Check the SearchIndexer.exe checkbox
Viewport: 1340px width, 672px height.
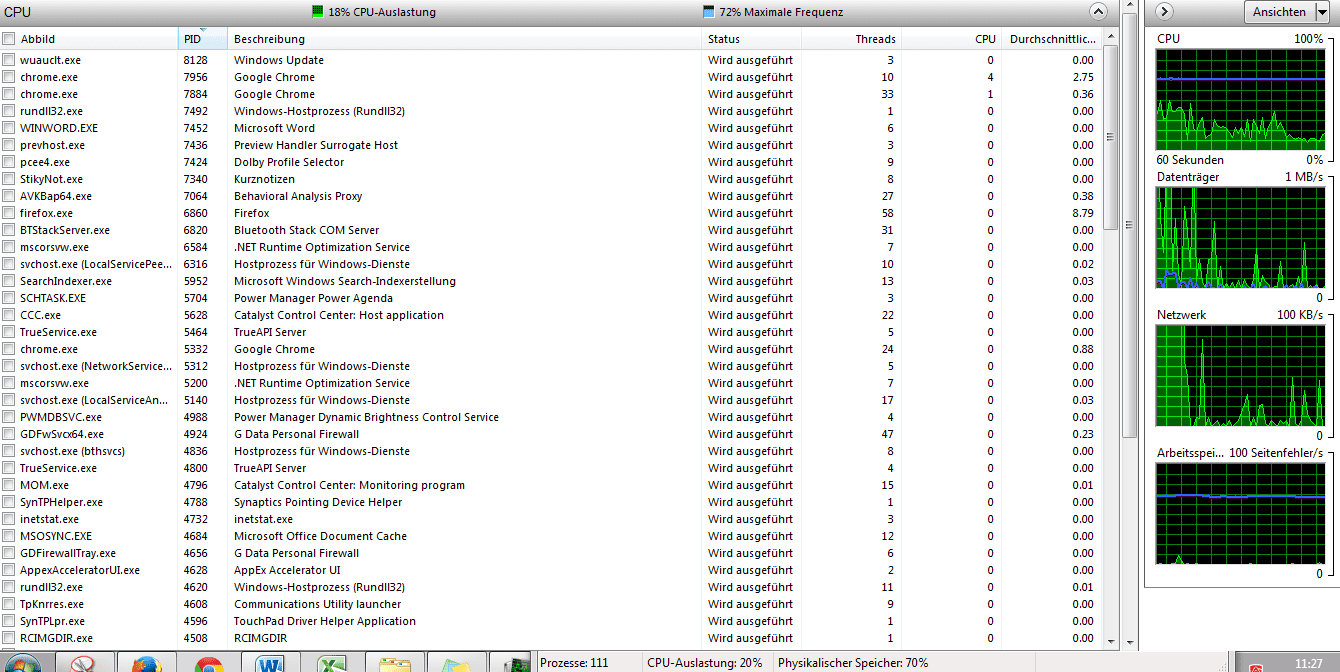pyautogui.click(x=9, y=281)
